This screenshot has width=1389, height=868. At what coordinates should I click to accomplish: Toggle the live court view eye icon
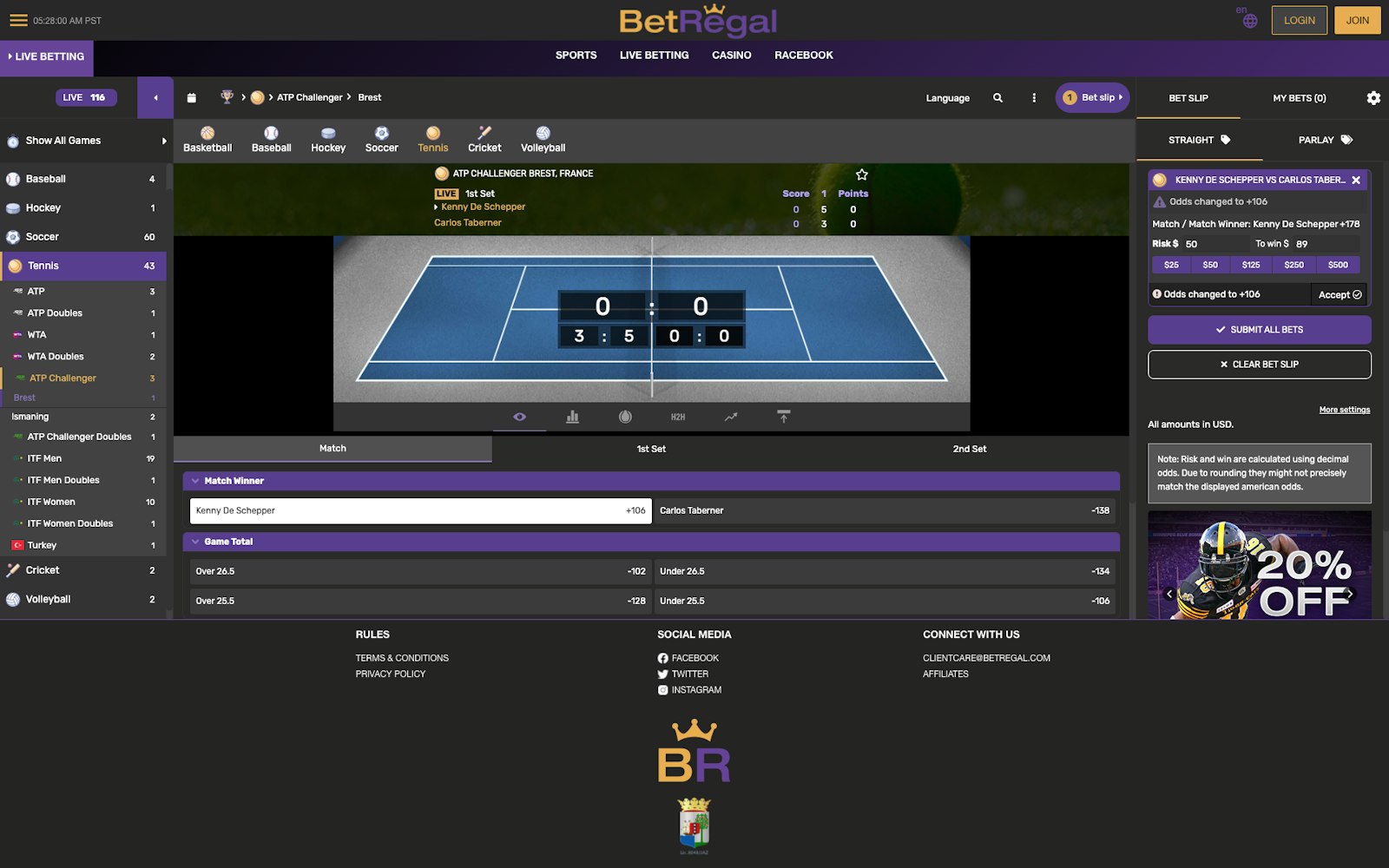point(519,418)
